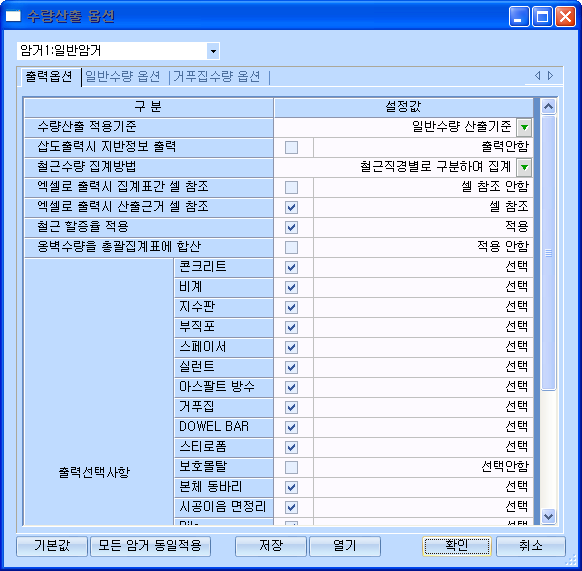
Task: Click the tab scroll left arrow
Action: tap(537, 76)
